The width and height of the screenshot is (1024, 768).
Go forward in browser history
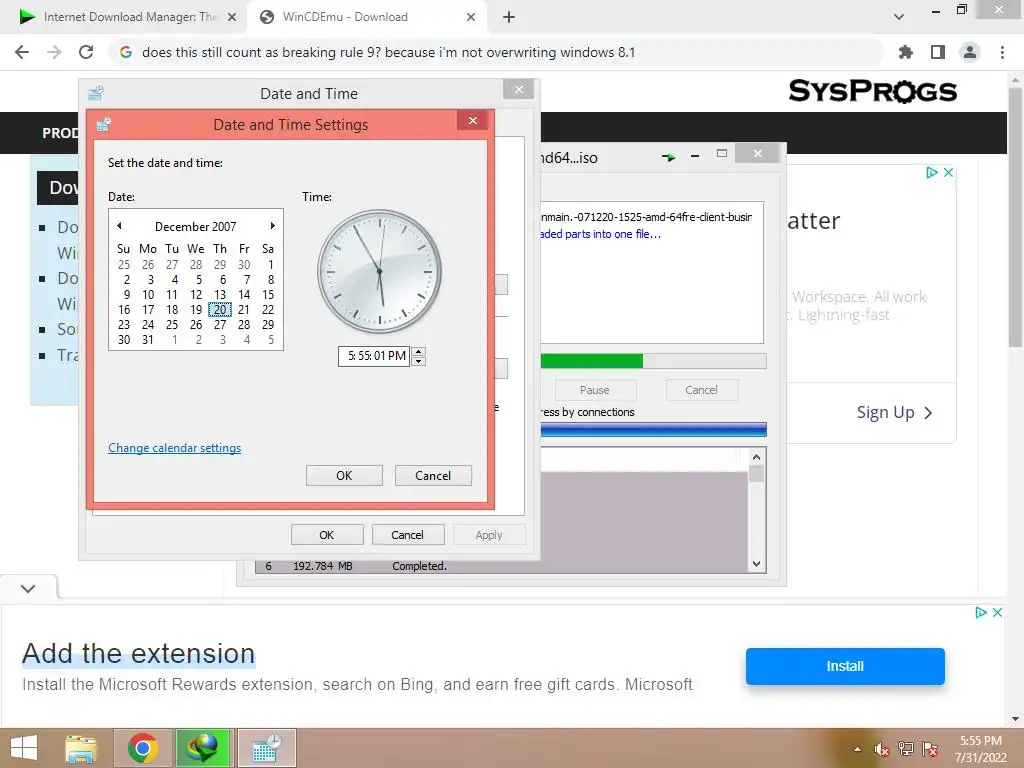click(54, 52)
